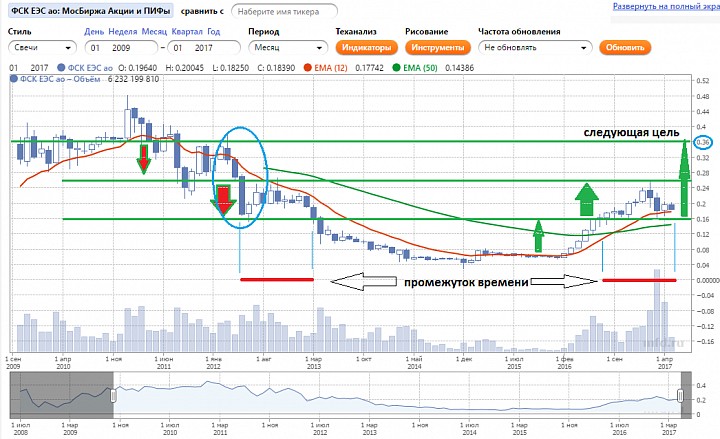This screenshot has width=720, height=439.
Task: Click the ticker compare input field
Action: (284, 11)
